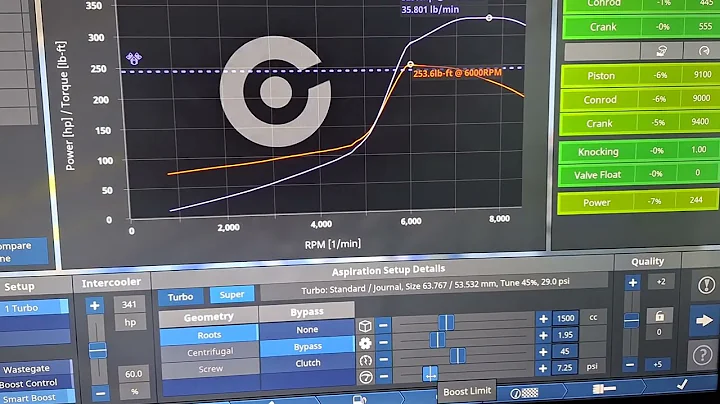Choose Bypass option in Bypass list
The height and width of the screenshot is (404, 720).
307,347
